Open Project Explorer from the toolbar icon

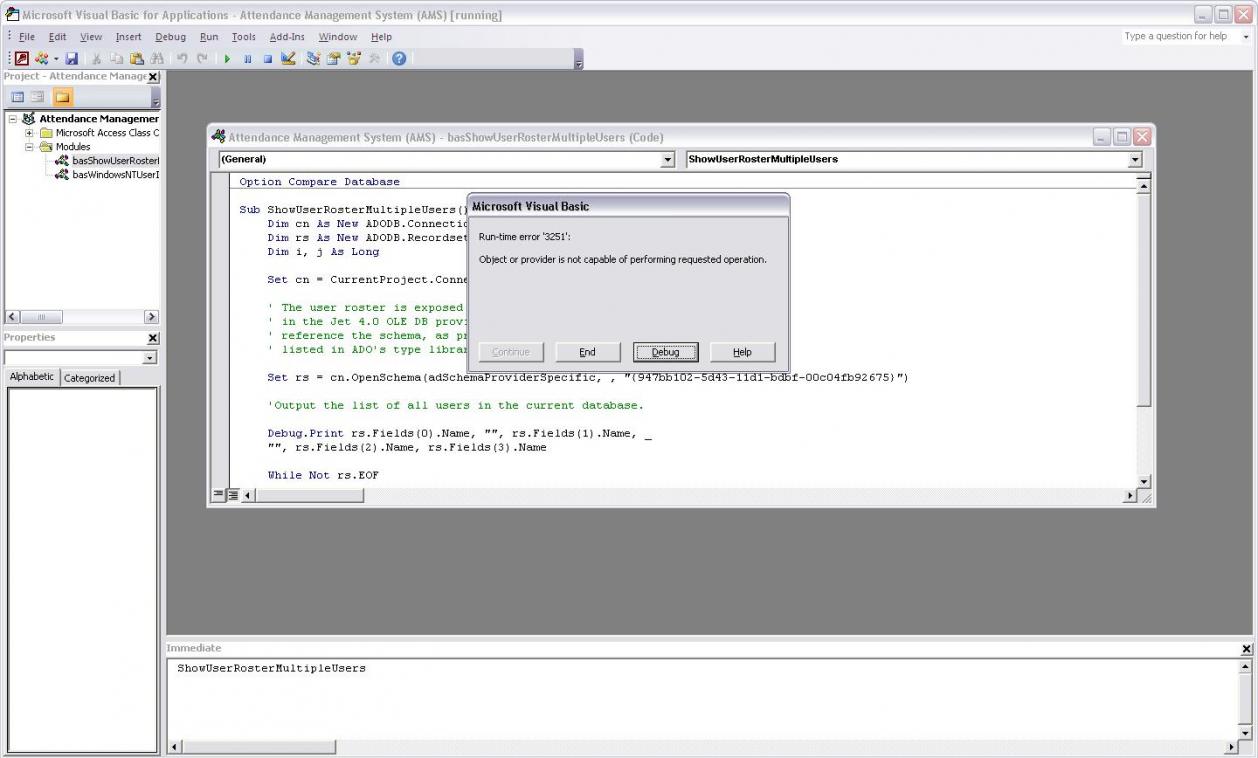[313, 59]
